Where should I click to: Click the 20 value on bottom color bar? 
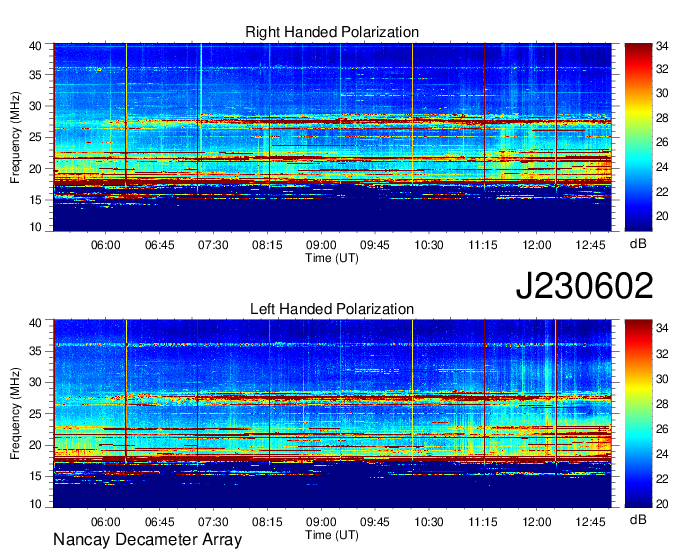tap(662, 504)
